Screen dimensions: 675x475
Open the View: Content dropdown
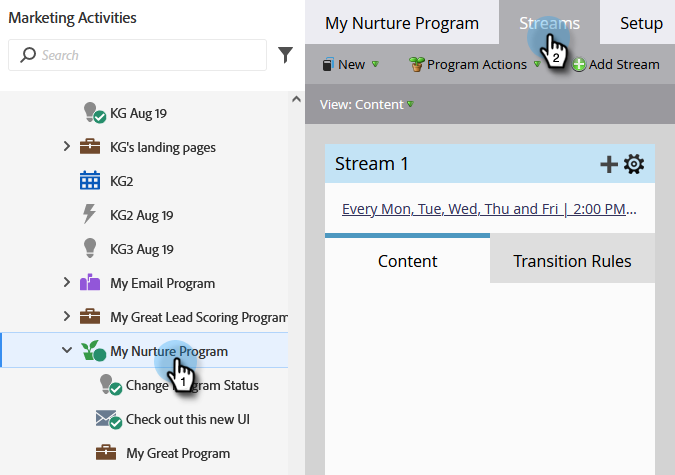[x=366, y=104]
